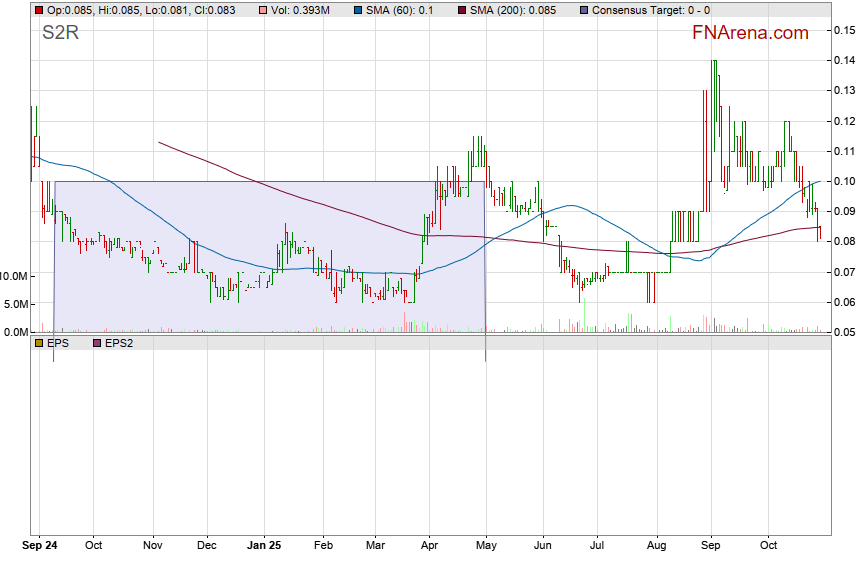859x566 pixels.
Task: Select the Sep 24 date axis label
Action: point(40,546)
